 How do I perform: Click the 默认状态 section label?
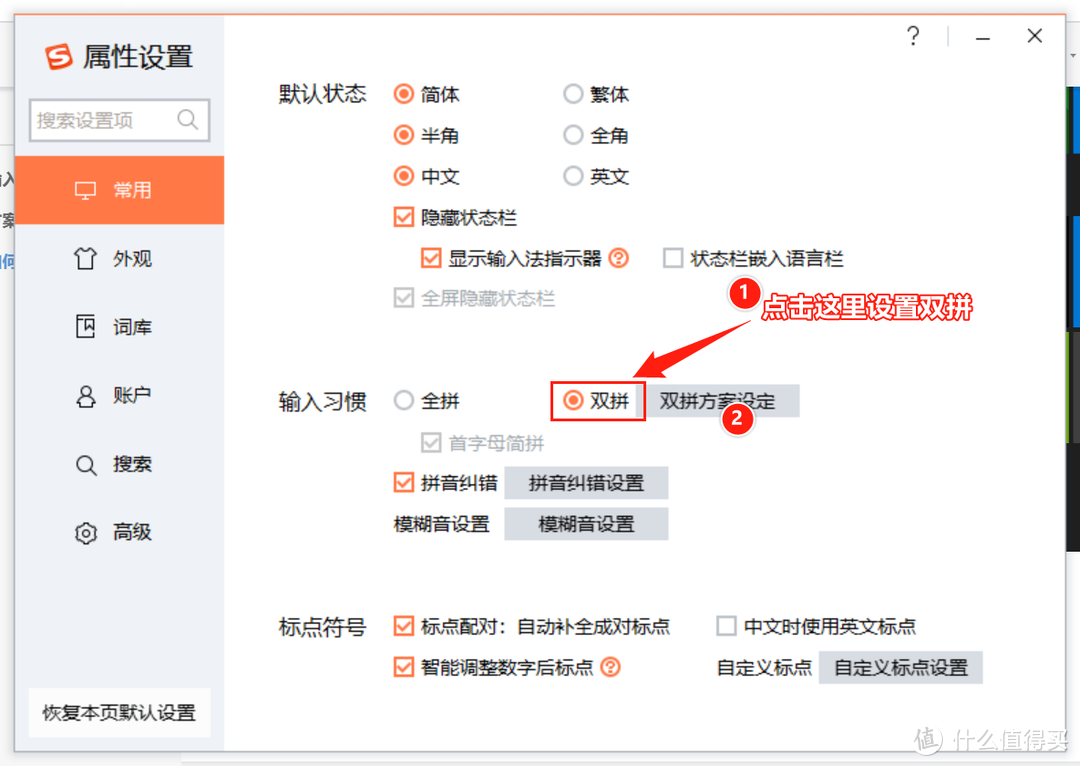(322, 94)
